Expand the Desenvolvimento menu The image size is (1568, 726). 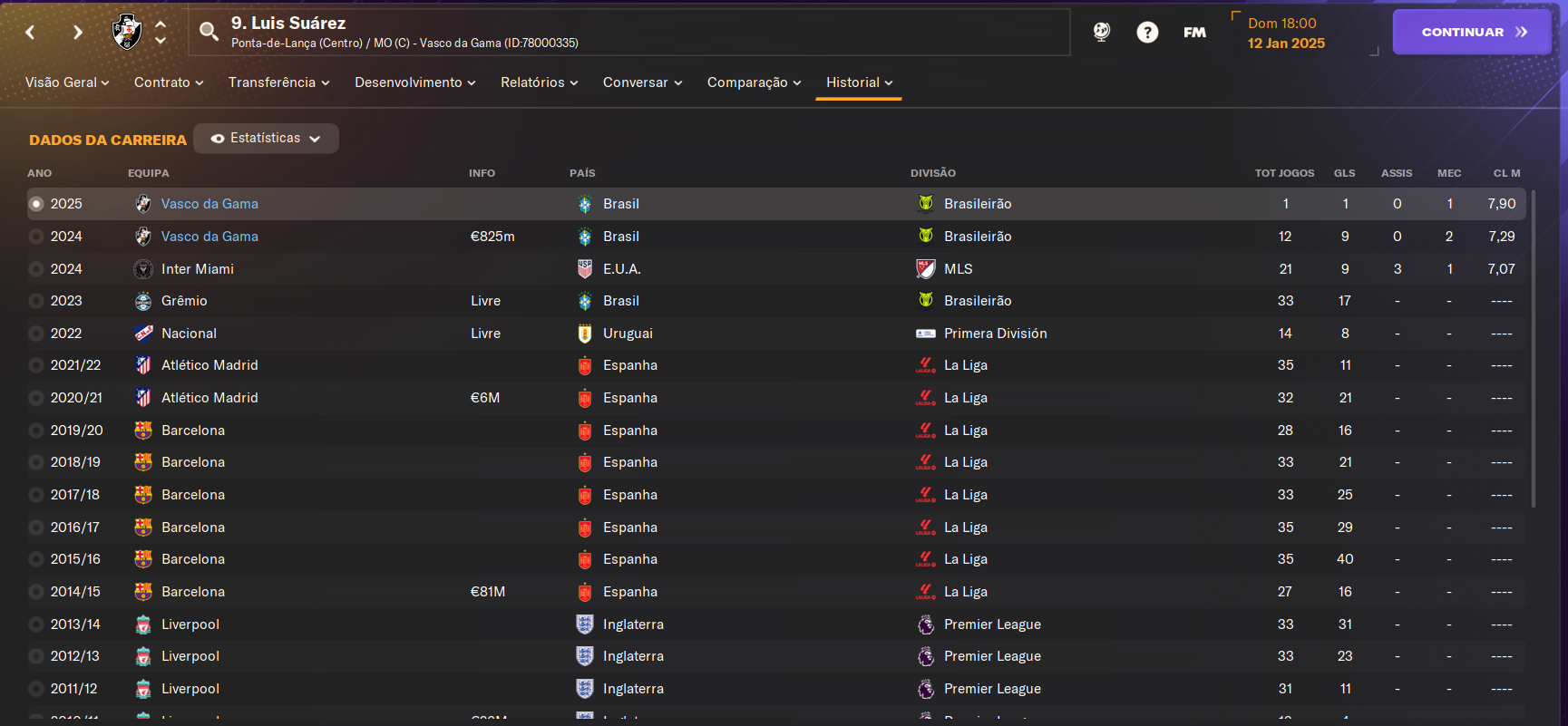[x=415, y=82]
